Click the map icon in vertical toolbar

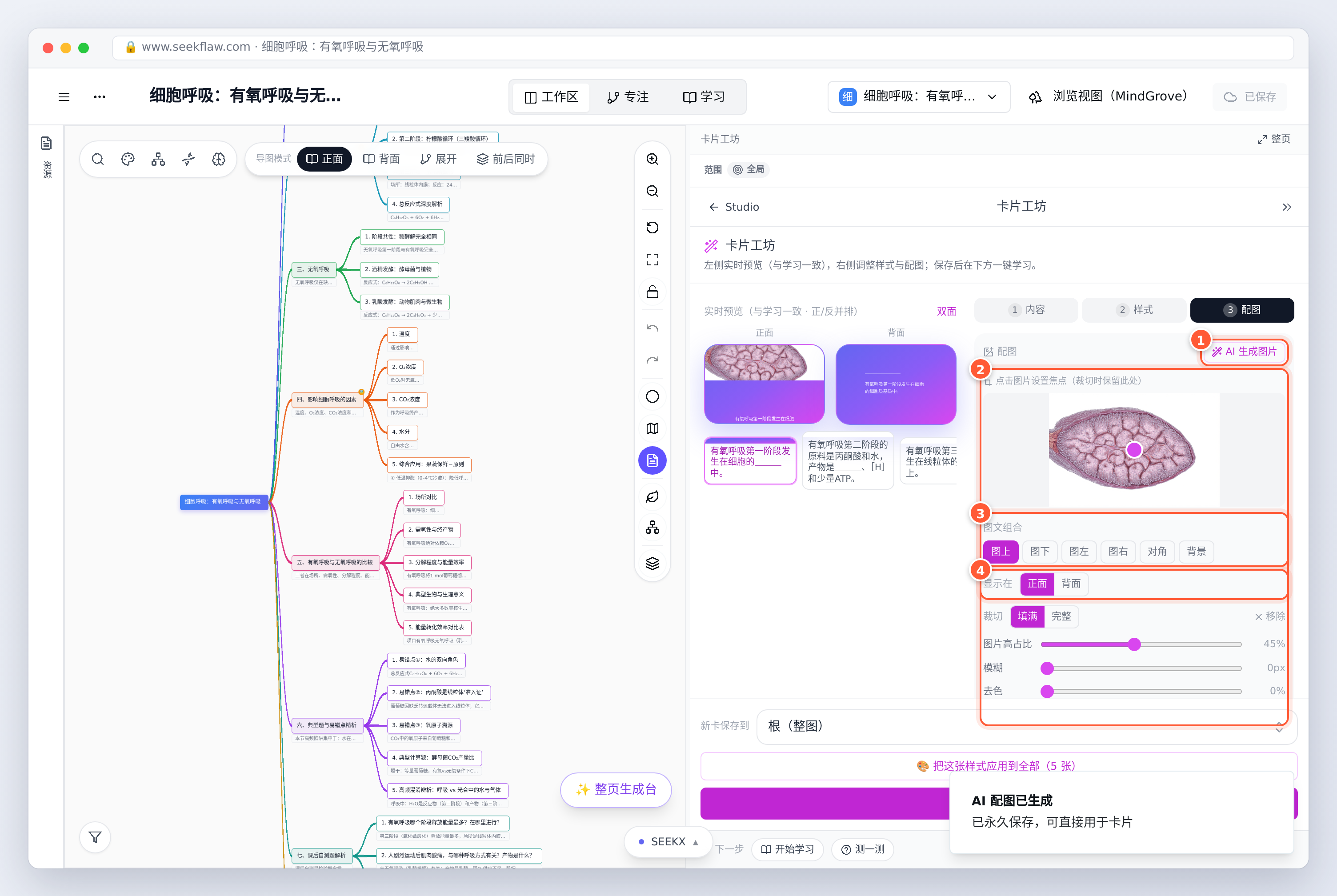652,428
